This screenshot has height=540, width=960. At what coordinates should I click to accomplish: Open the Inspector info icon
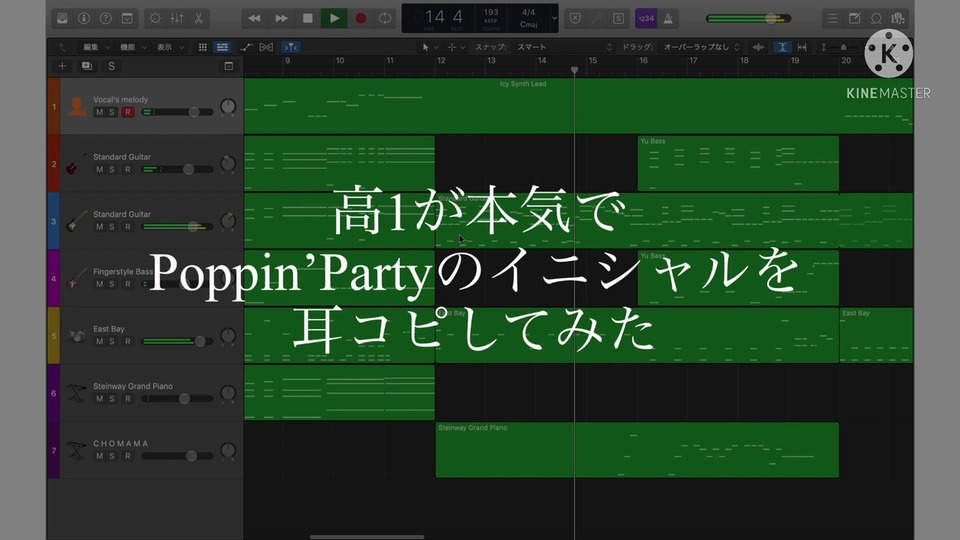84,18
